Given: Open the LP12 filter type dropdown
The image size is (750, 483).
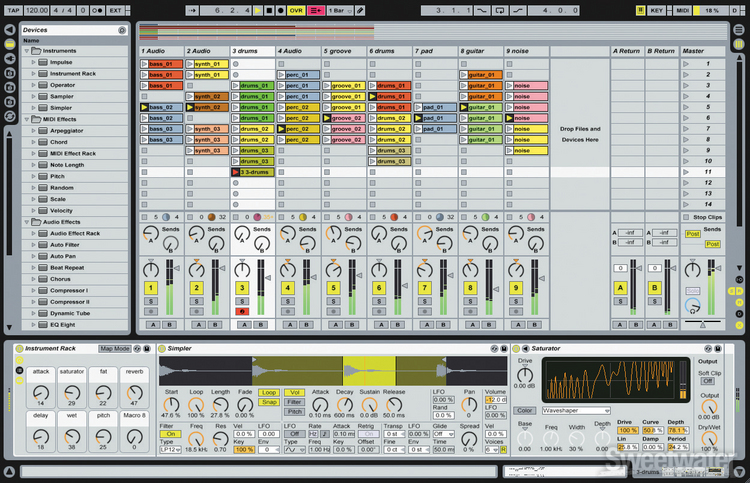Looking at the screenshot, I should point(171,450).
